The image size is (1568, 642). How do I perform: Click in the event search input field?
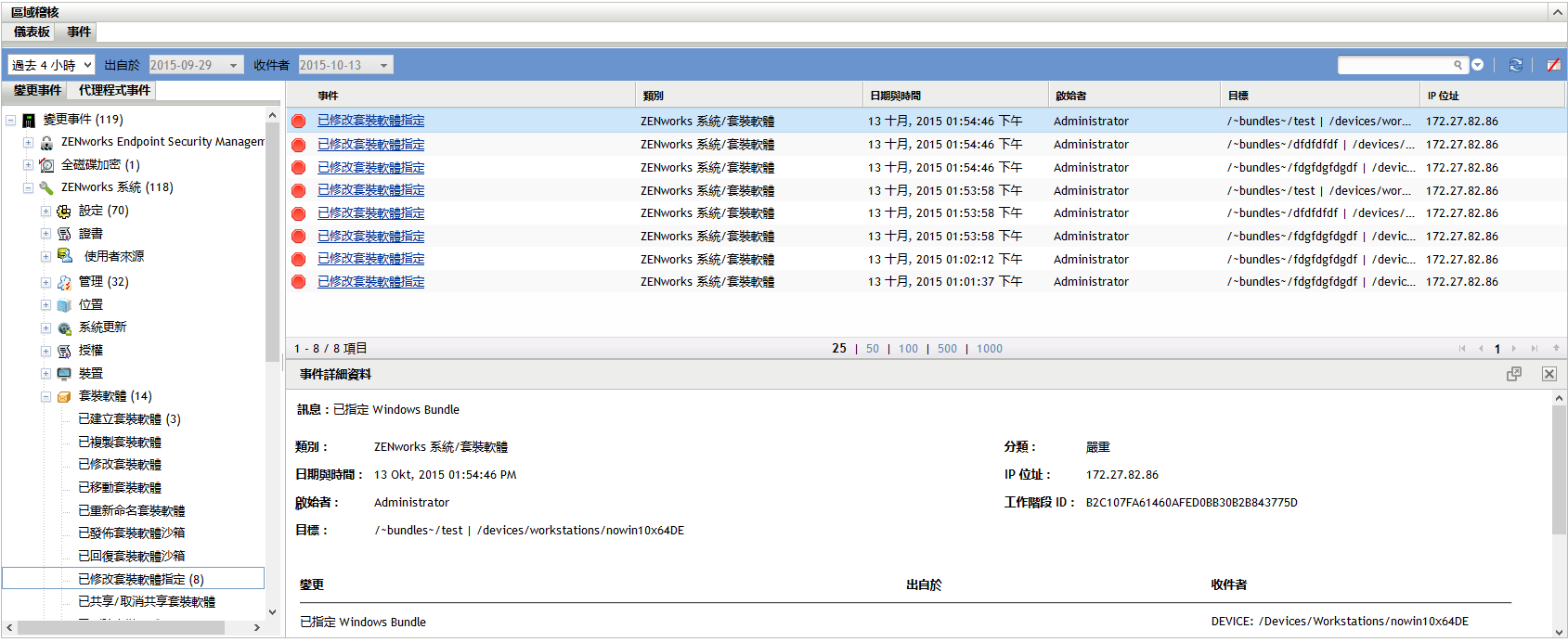pos(1394,65)
